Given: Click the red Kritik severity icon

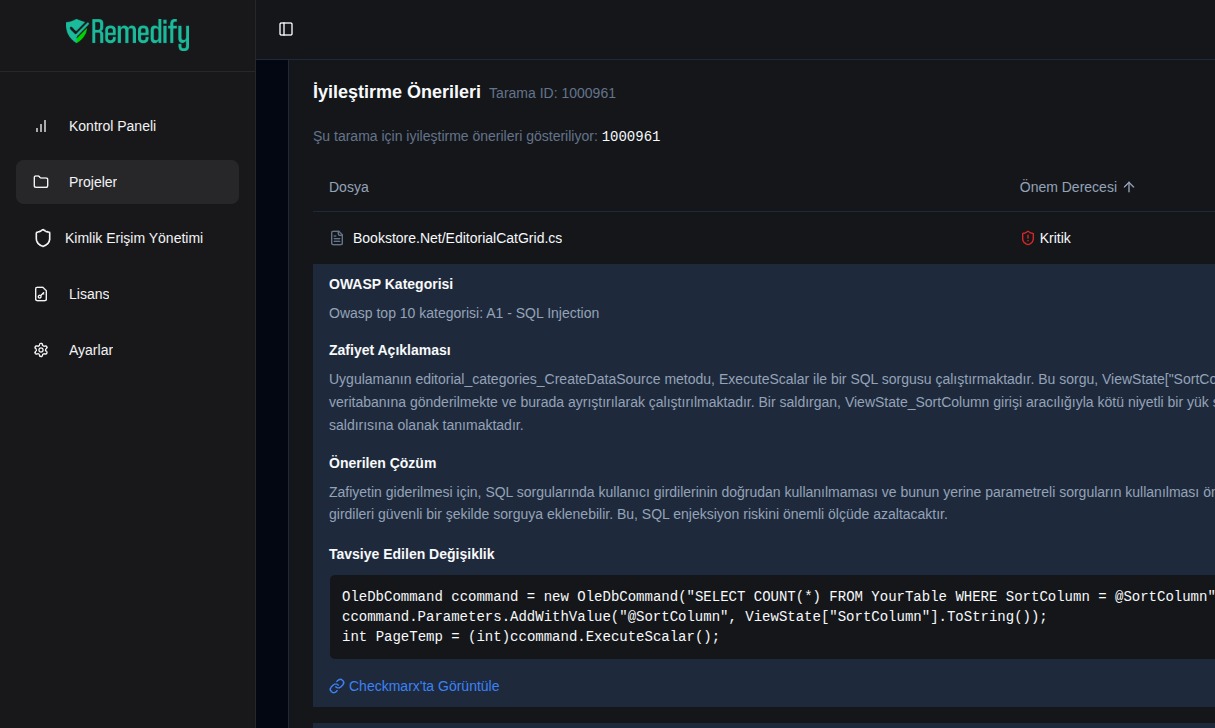Looking at the screenshot, I should point(1027,238).
